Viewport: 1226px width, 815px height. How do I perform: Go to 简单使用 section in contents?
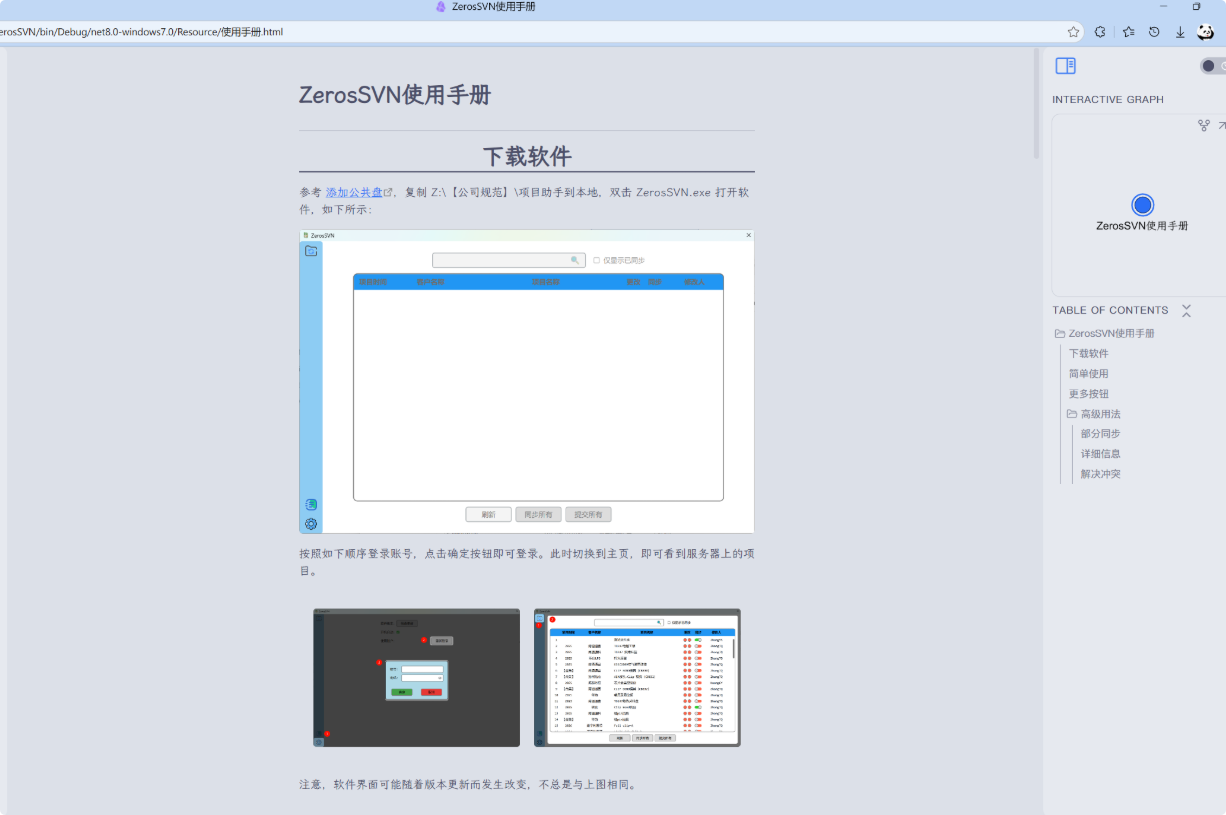(x=1088, y=374)
